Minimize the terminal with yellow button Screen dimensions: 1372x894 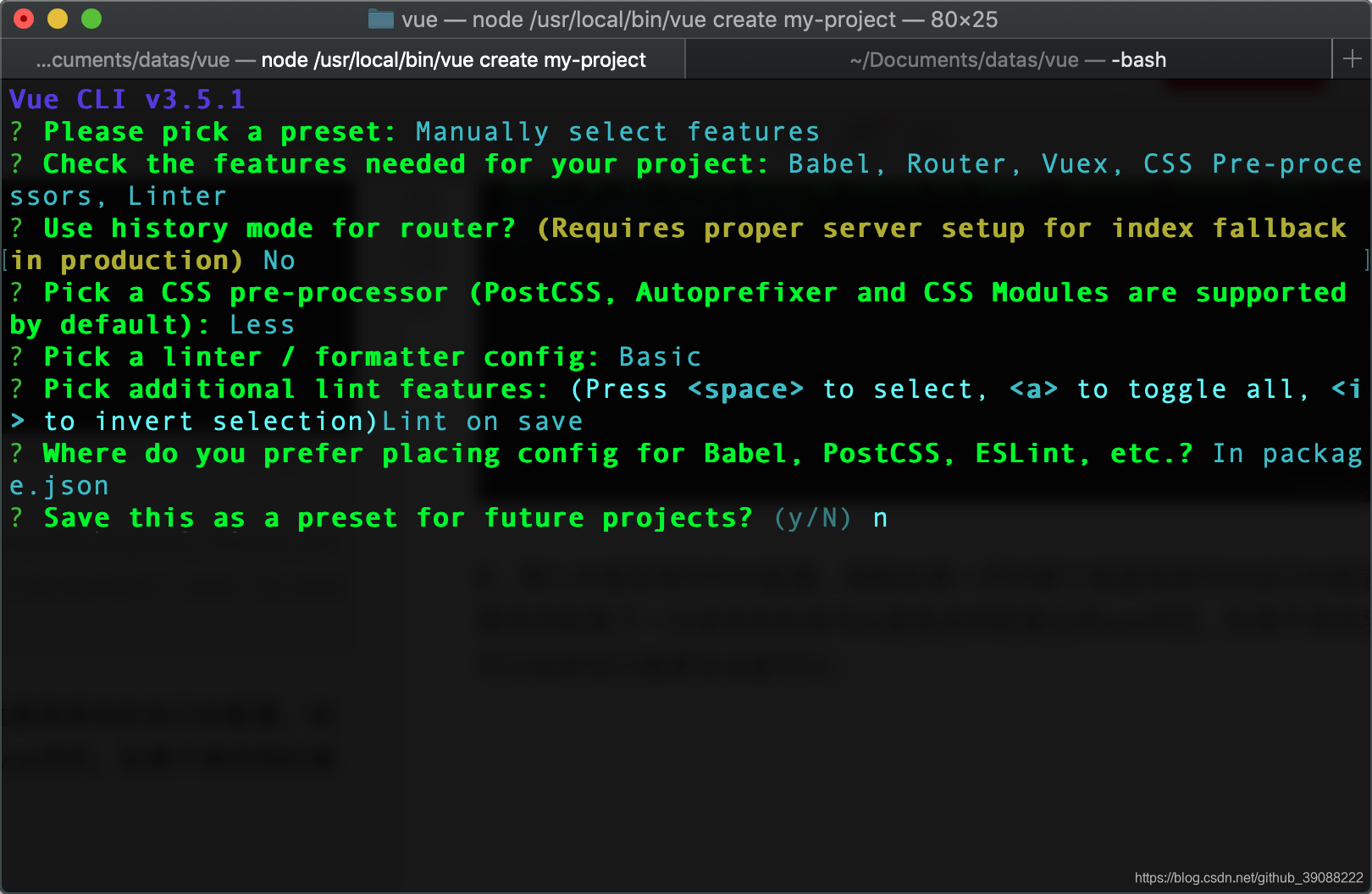pos(58,19)
